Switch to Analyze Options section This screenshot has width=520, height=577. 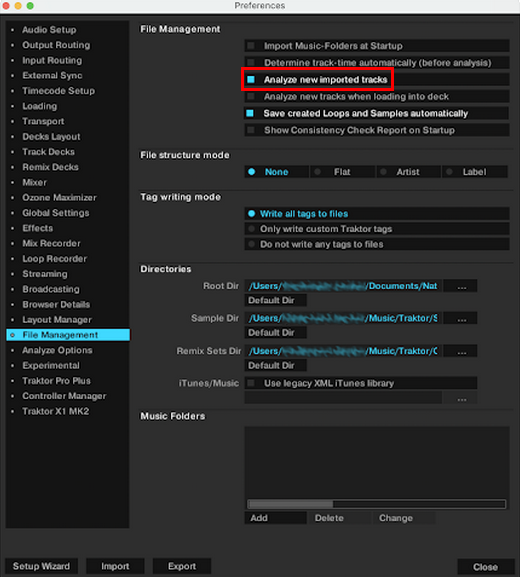point(57,350)
